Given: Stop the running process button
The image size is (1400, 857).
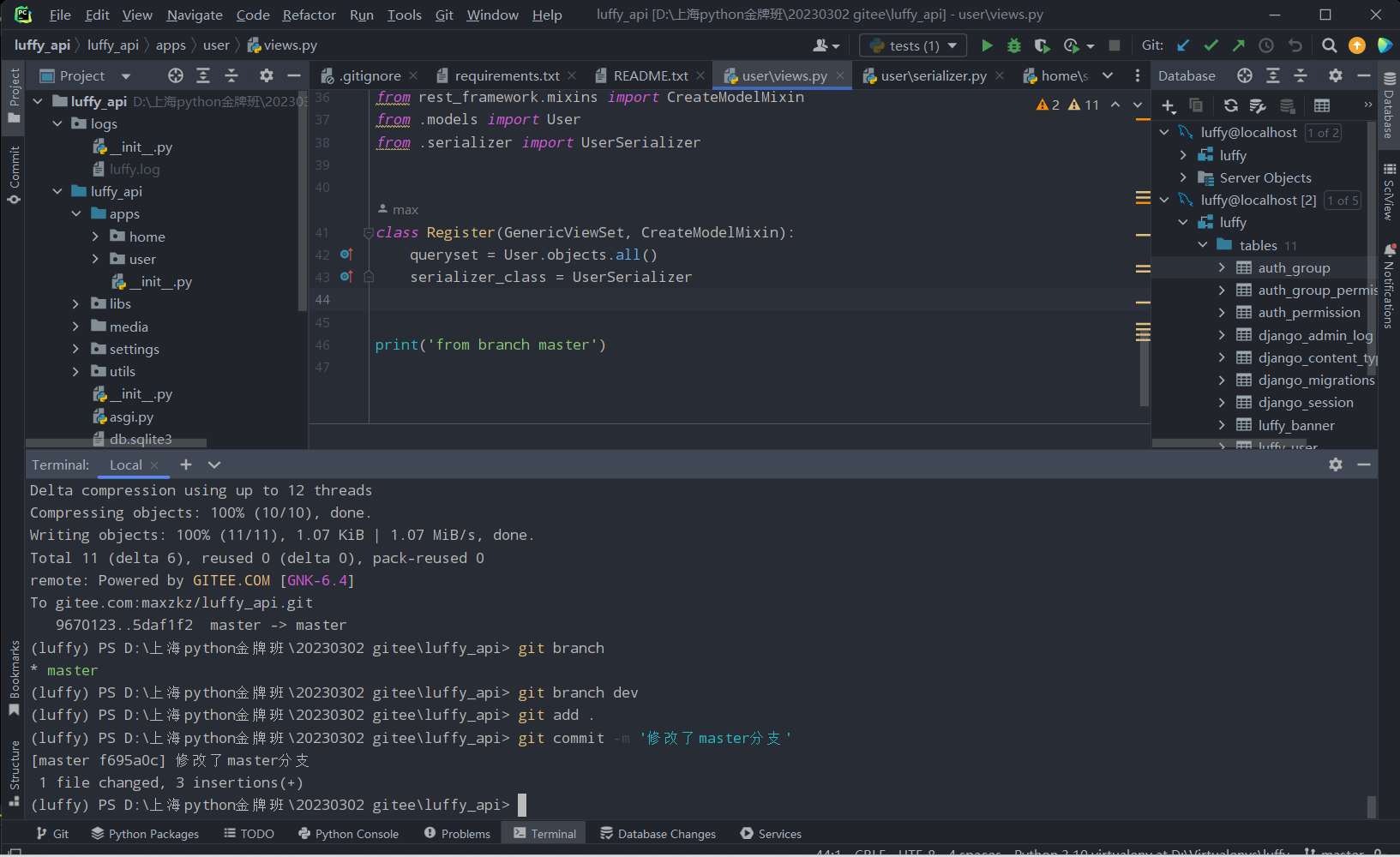Looking at the screenshot, I should click(x=1115, y=45).
